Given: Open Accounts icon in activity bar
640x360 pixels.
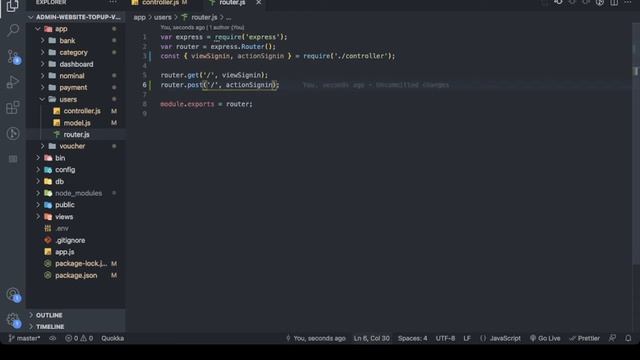Looking at the screenshot, I should (x=13, y=294).
